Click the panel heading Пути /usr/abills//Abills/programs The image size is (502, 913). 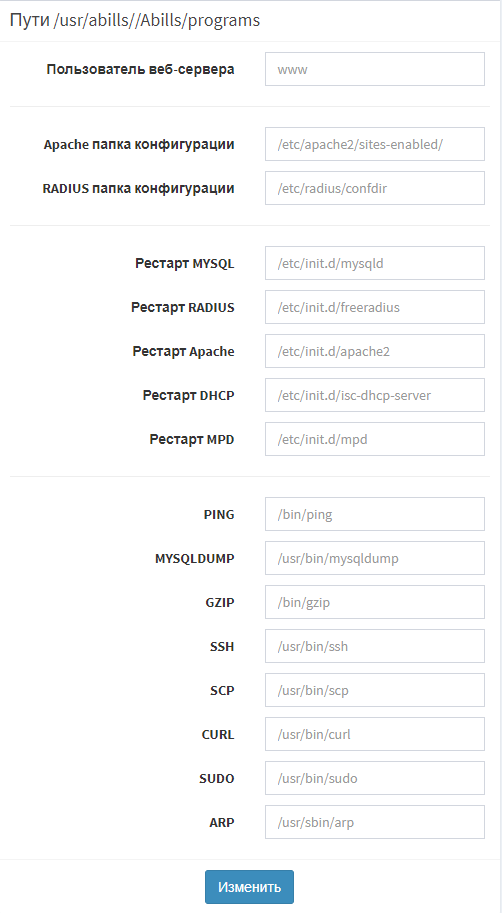(135, 20)
